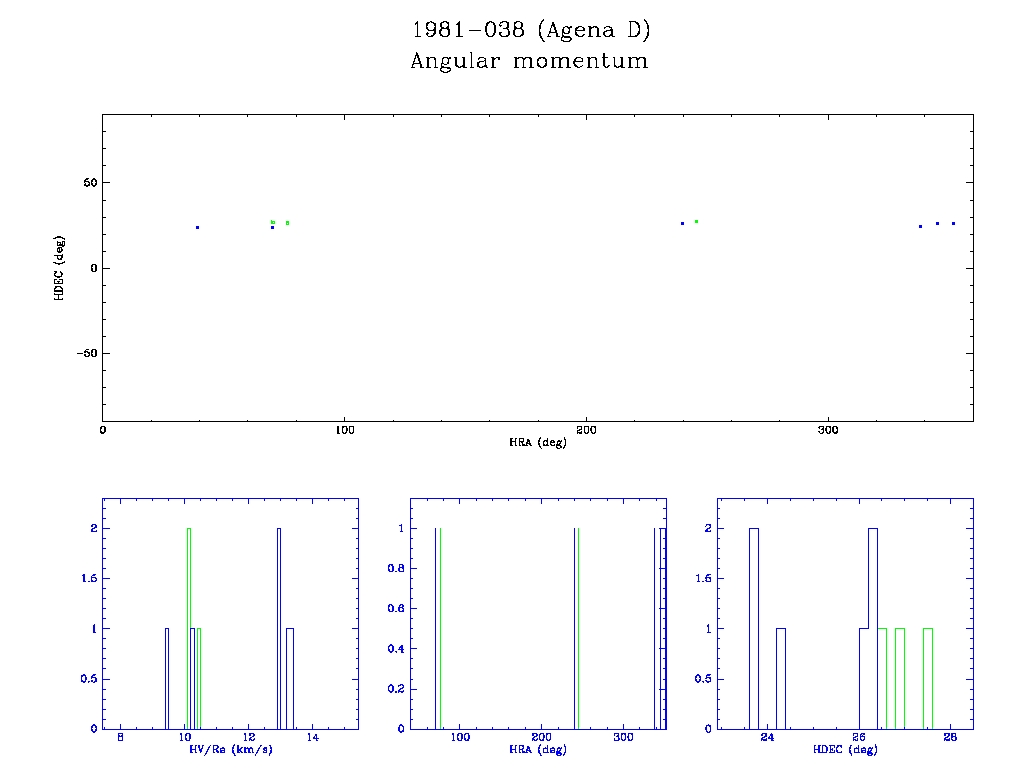
Task: Click the "-50" tick label on the top plot's y-axis
Action: coord(87,353)
